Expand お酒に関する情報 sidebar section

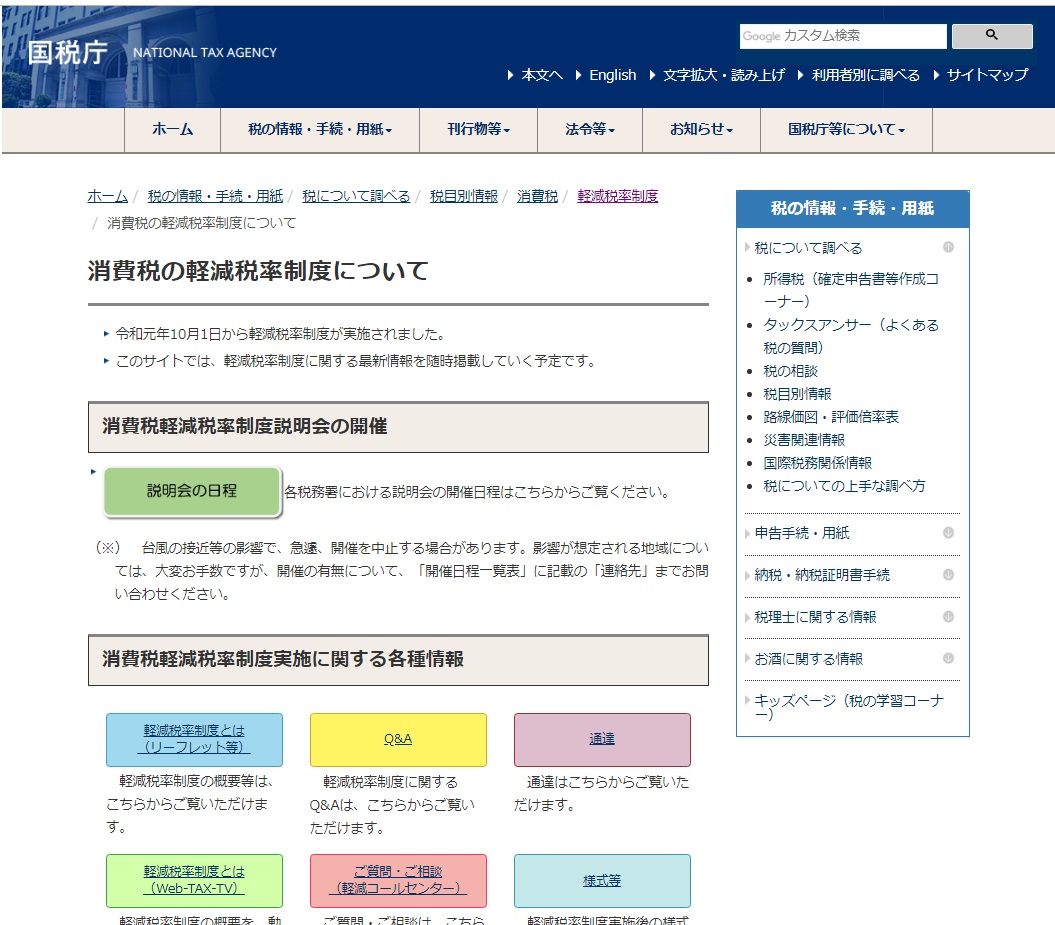pyautogui.click(x=809, y=659)
